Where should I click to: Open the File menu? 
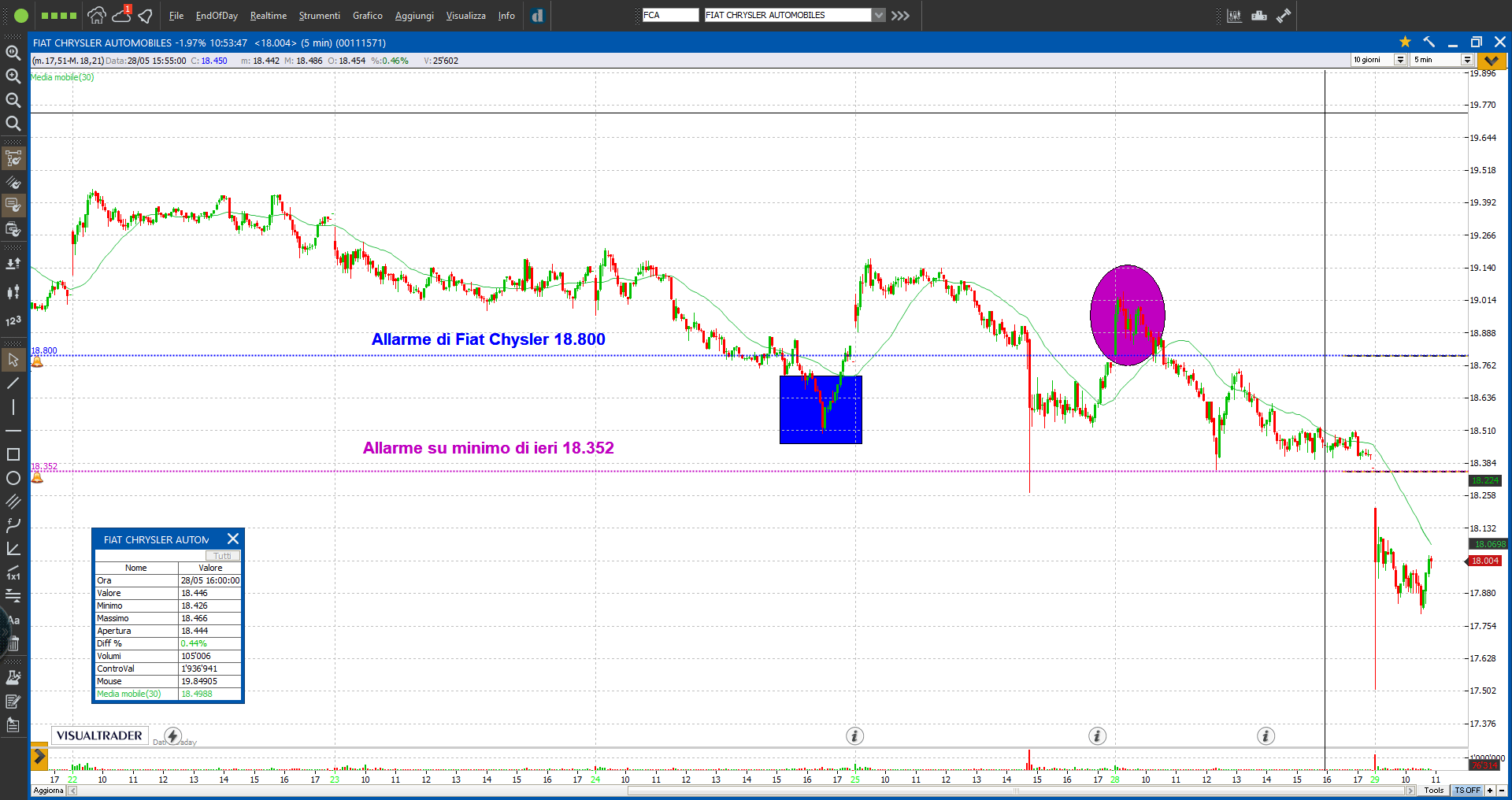[x=176, y=16]
